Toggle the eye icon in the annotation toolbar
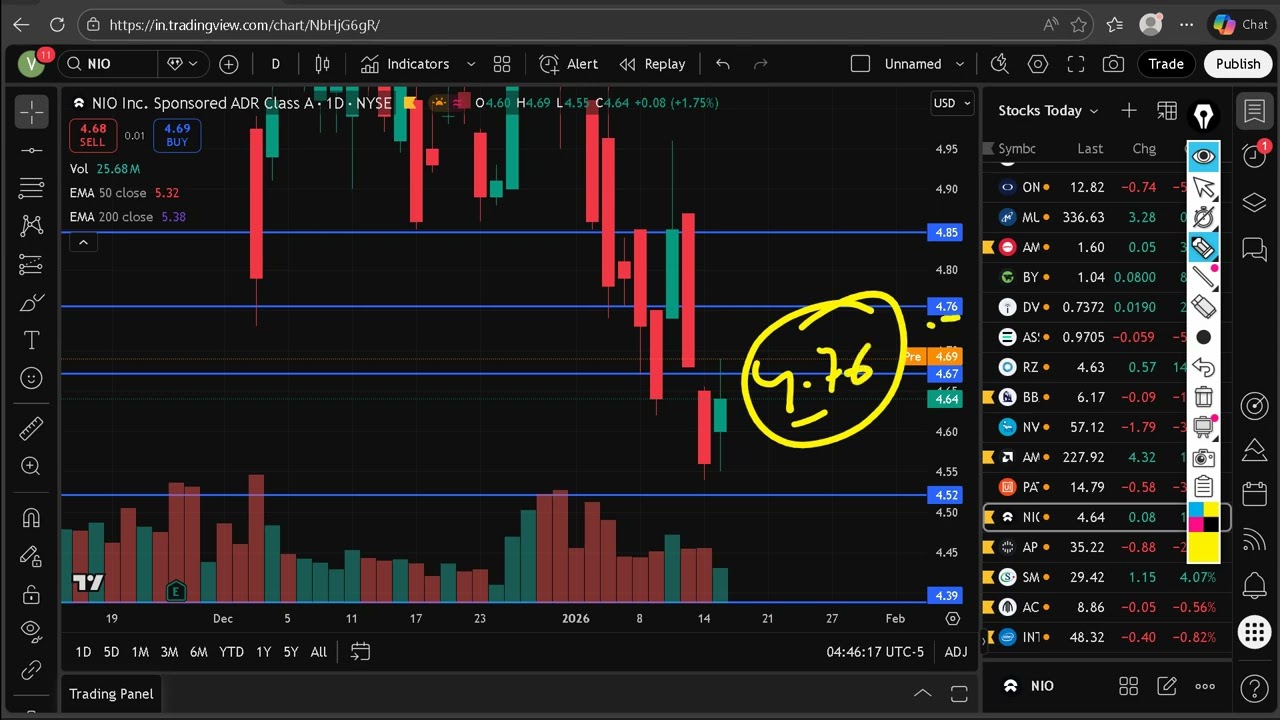The image size is (1280, 720). tap(1204, 156)
